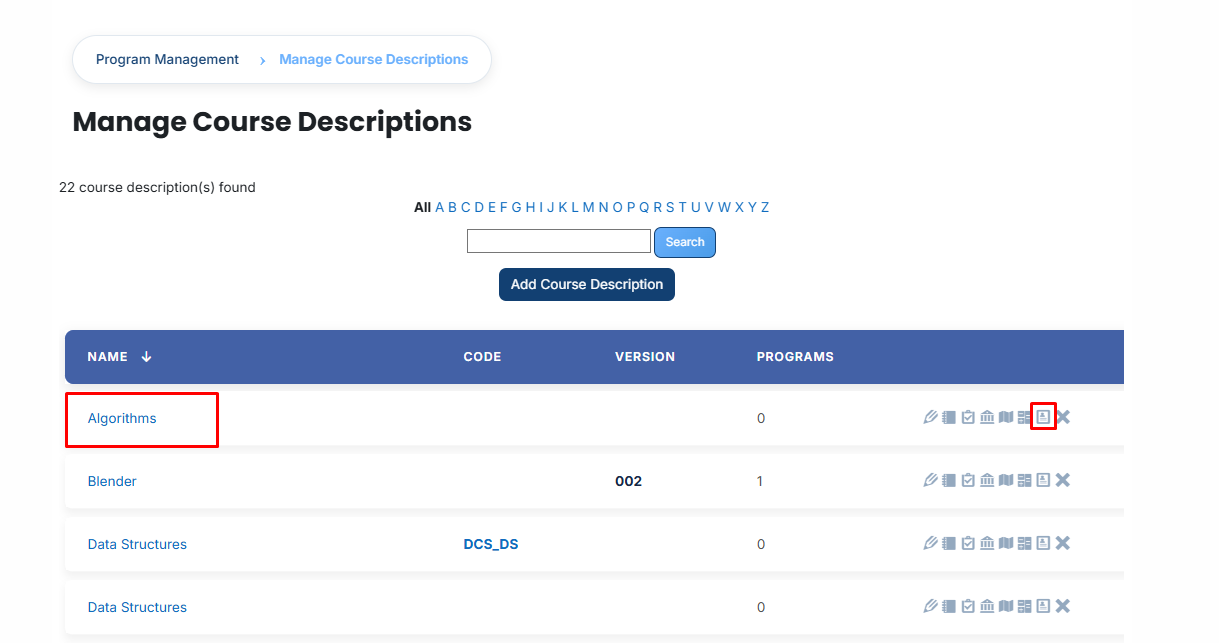This screenshot has height=643, width=1219.
Task: Click the DCS_DS course code
Action: pyautogui.click(x=491, y=544)
